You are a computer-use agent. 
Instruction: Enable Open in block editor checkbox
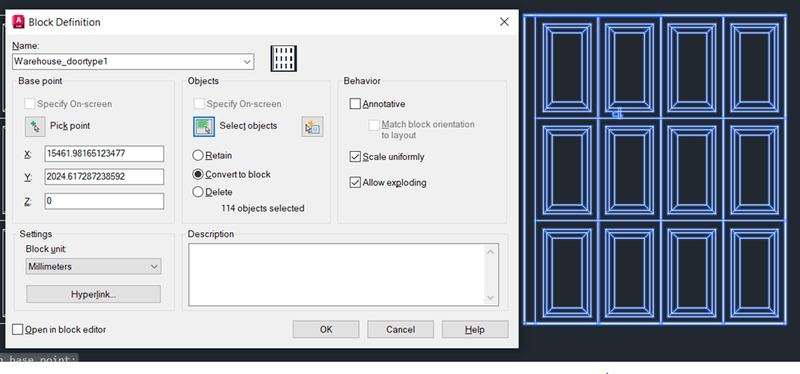pos(18,330)
